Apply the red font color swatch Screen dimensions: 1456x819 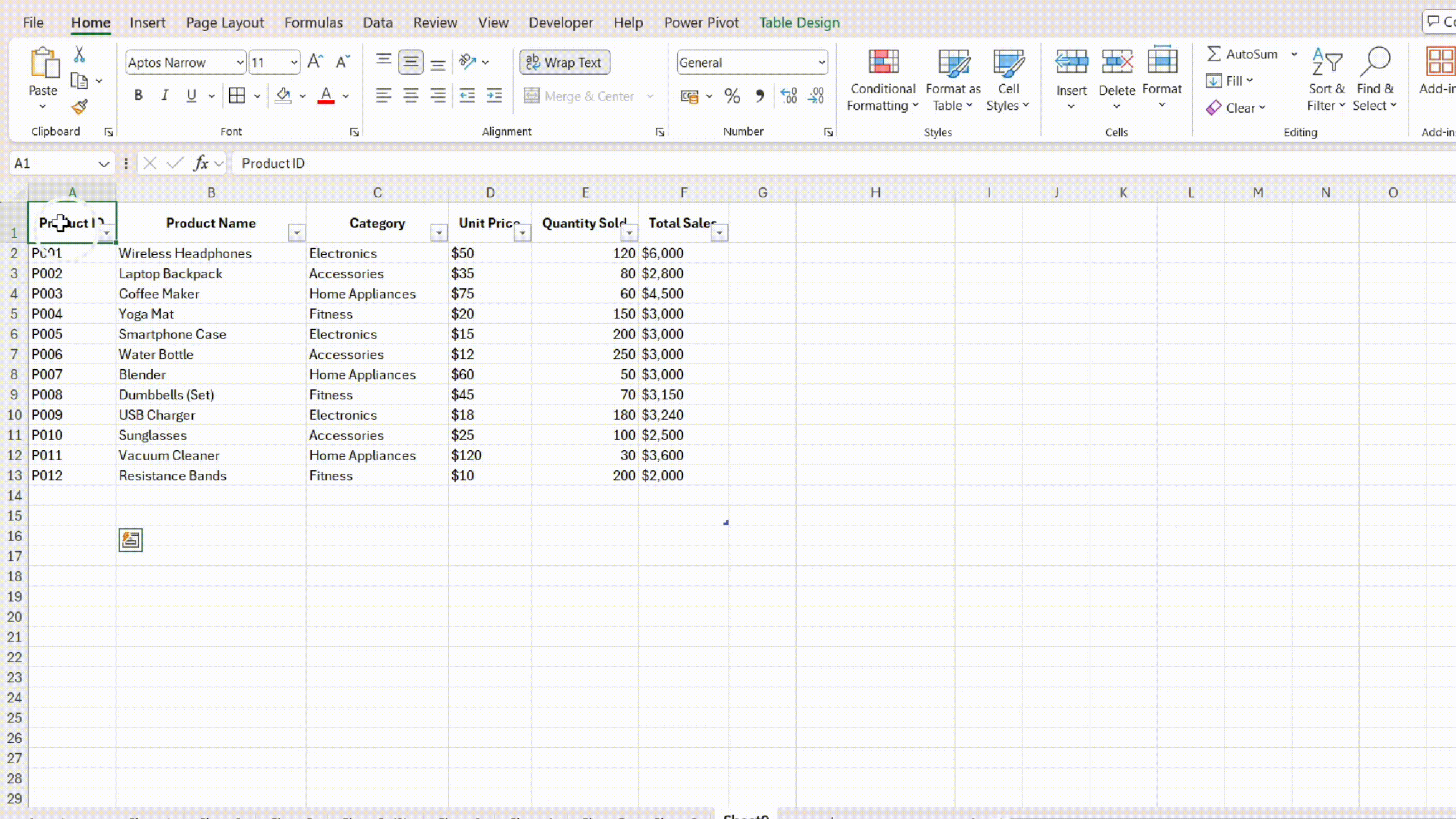click(326, 96)
